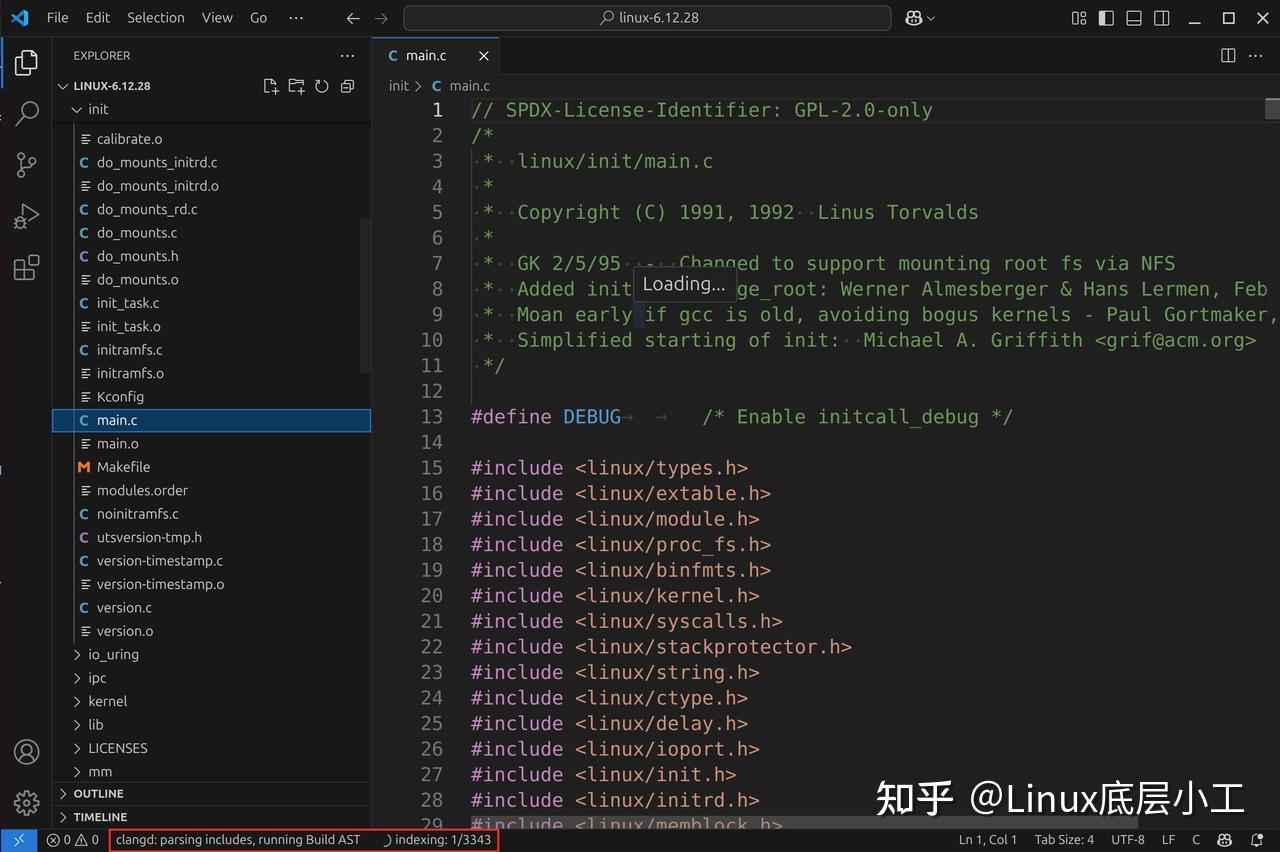Select the Source Control icon

25,164
